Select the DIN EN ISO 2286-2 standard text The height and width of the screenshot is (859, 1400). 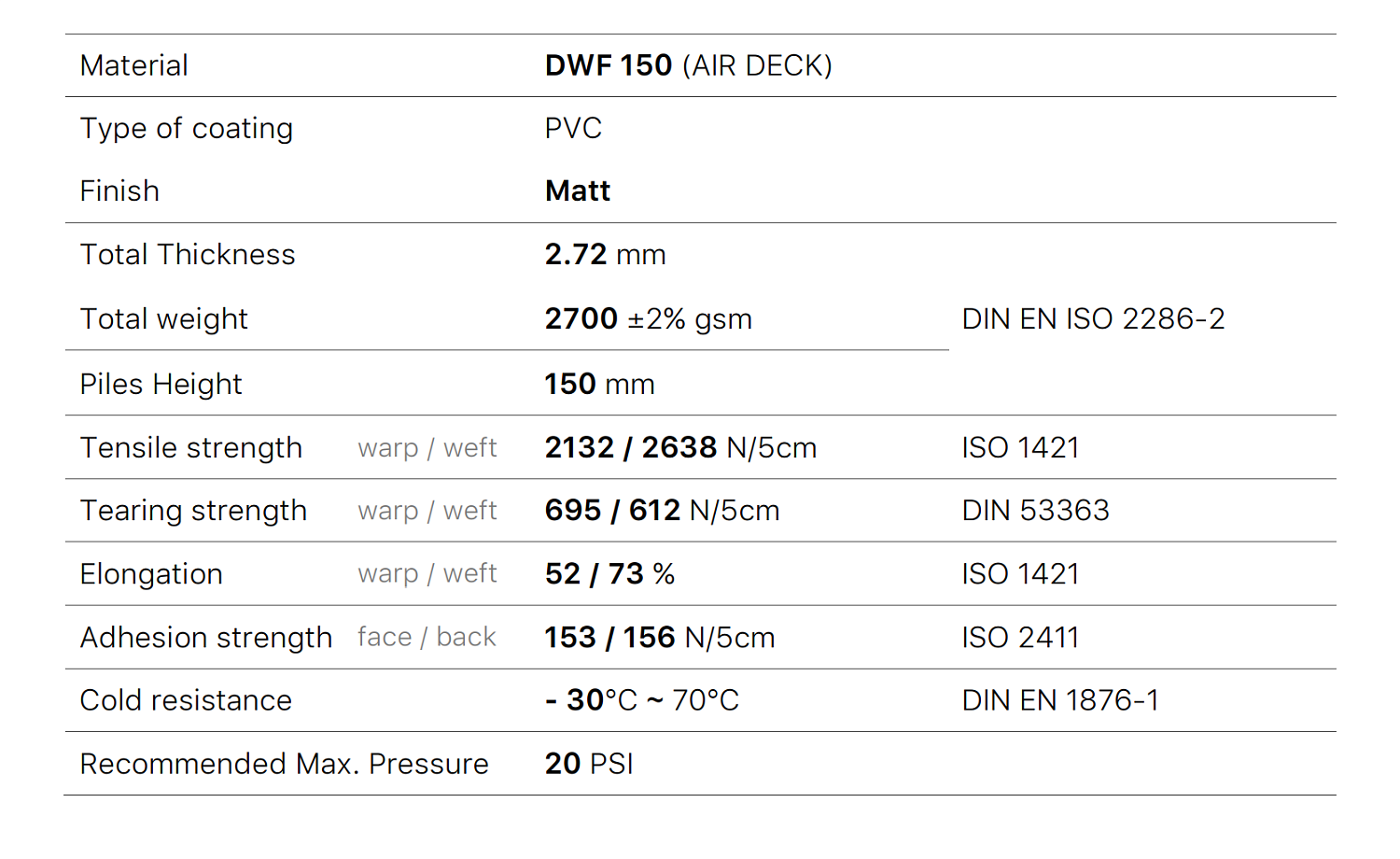(x=1093, y=319)
